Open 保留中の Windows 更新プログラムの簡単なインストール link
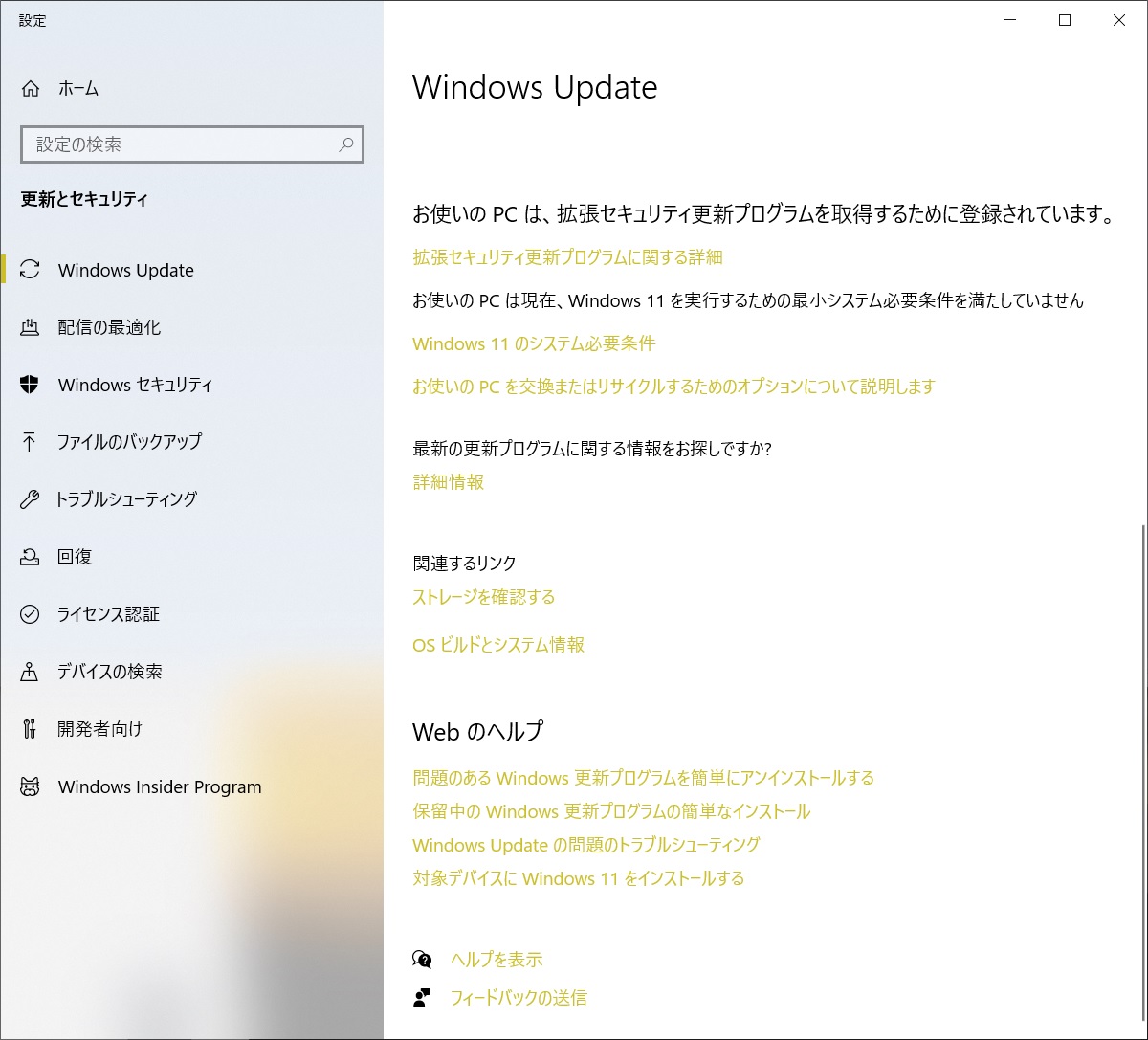This screenshot has height=1040, width=1148. click(611, 811)
